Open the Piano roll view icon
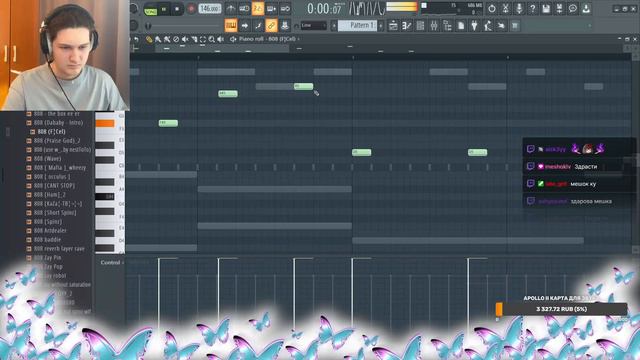 click(x=407, y=26)
